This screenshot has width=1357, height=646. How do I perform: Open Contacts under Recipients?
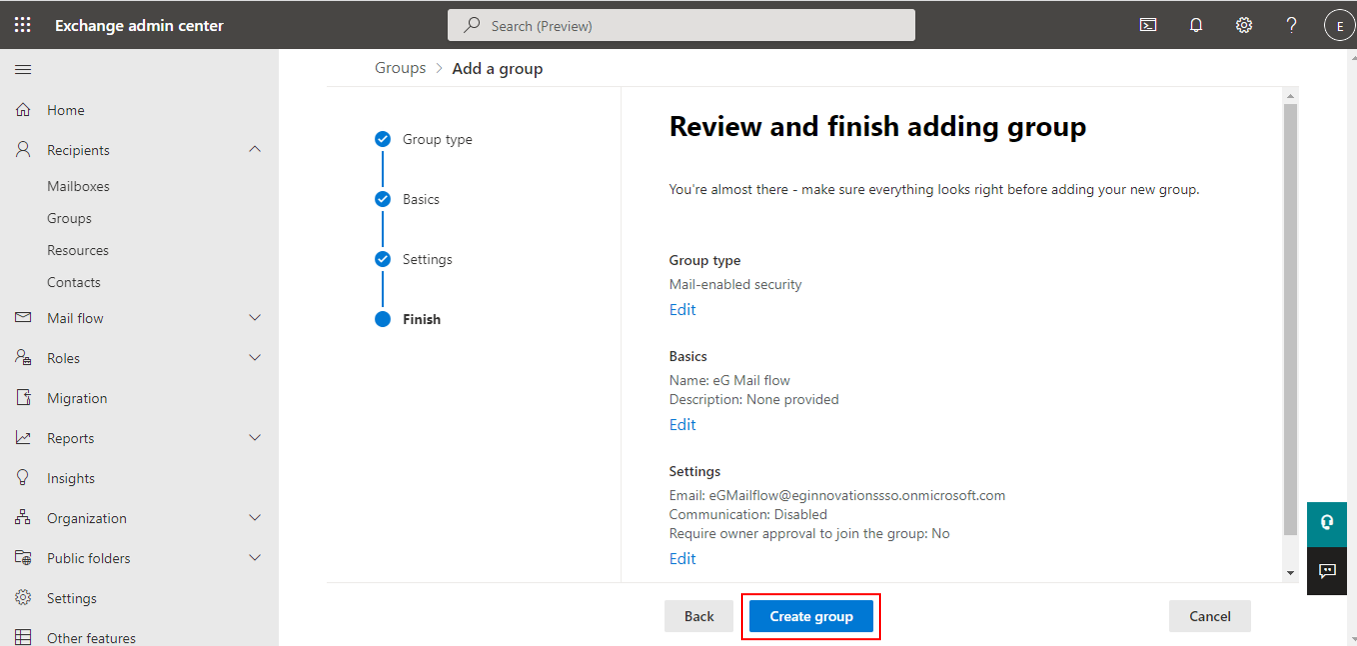click(74, 282)
